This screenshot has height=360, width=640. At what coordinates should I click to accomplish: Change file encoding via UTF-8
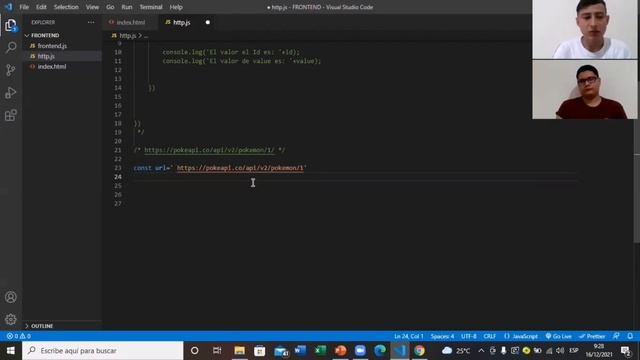click(x=469, y=336)
